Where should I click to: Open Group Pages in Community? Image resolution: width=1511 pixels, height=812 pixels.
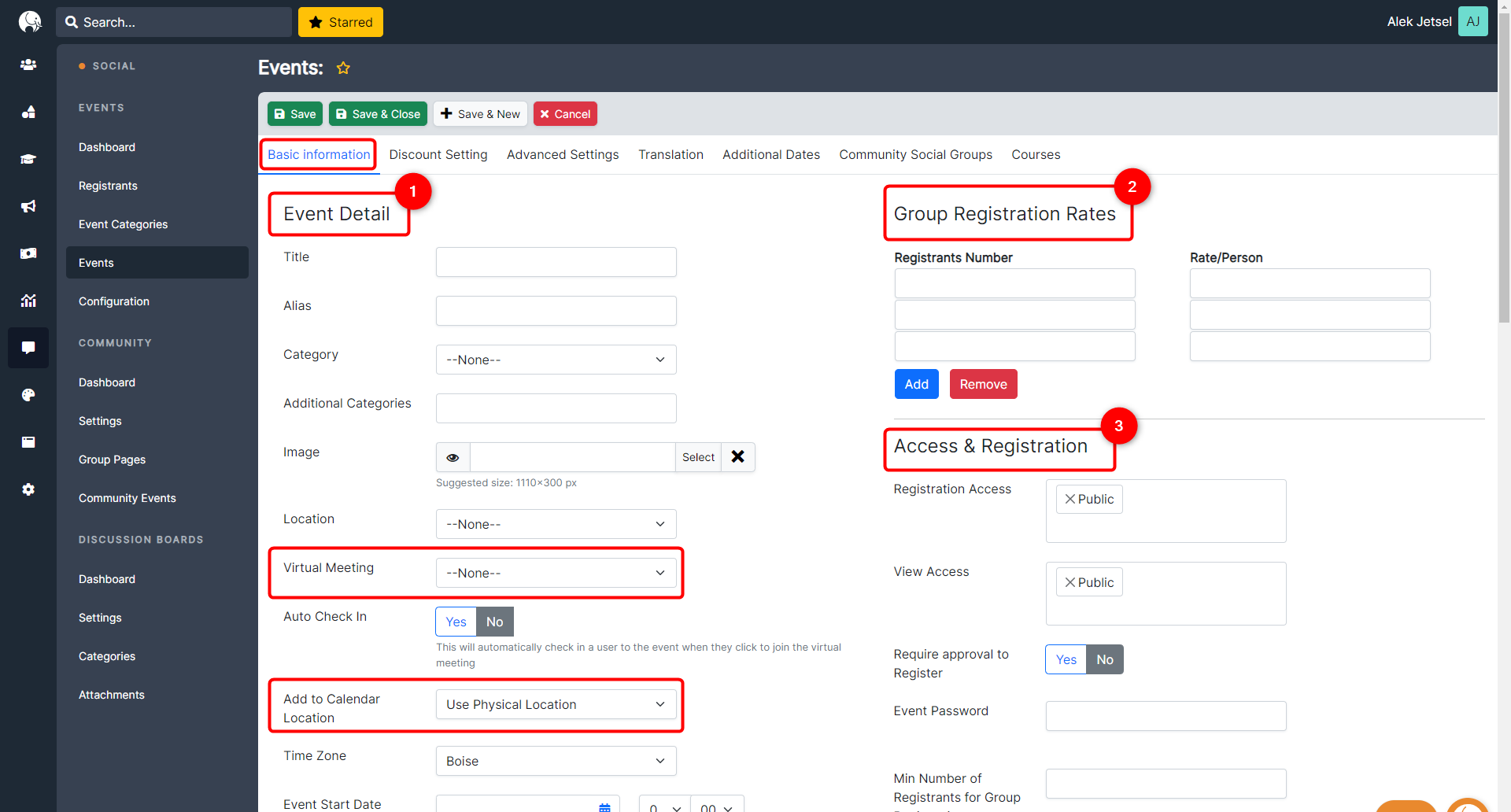(x=112, y=460)
